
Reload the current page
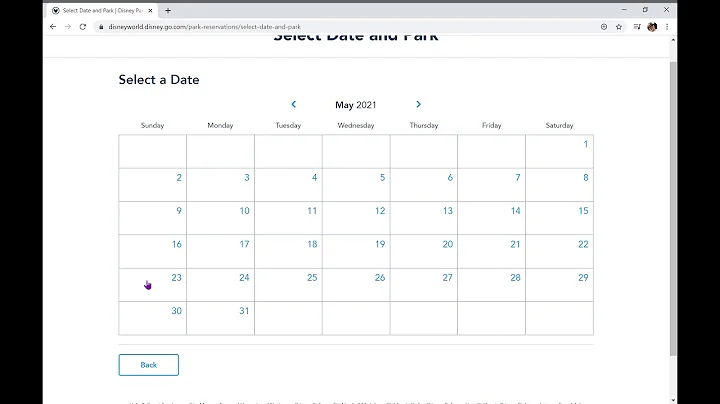(x=83, y=27)
